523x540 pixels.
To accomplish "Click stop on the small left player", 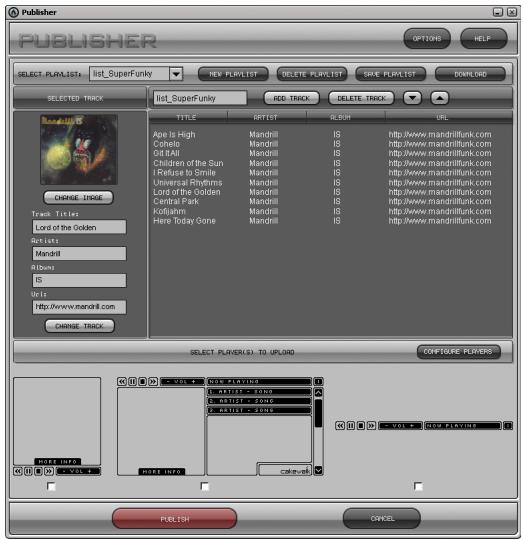I will tap(39, 471).
